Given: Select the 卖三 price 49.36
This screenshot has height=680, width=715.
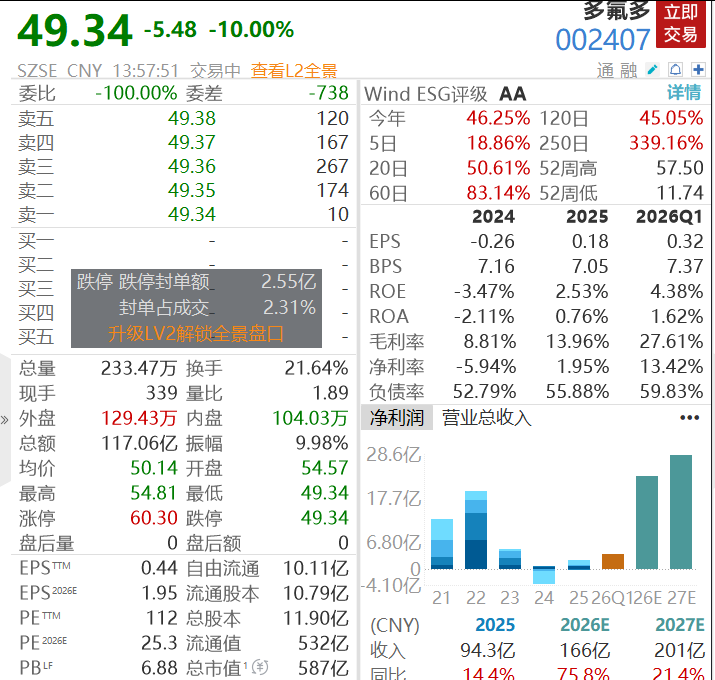Looking at the screenshot, I should pyautogui.click(x=192, y=166).
